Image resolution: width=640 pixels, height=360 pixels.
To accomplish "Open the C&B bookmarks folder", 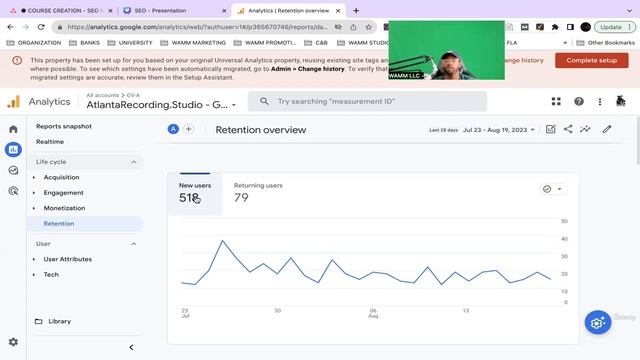I will (316, 42).
